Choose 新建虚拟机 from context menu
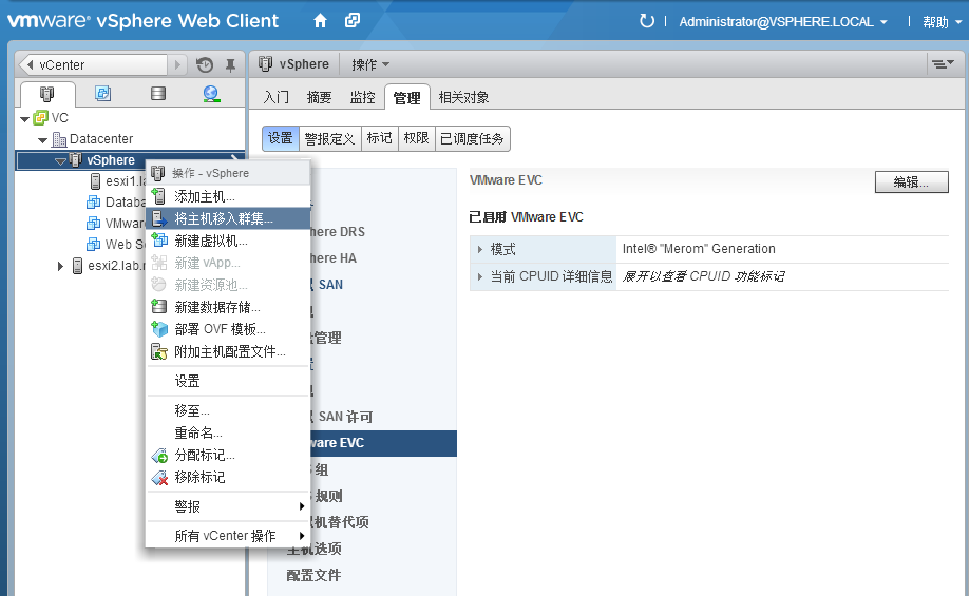The image size is (970, 597). [228, 241]
